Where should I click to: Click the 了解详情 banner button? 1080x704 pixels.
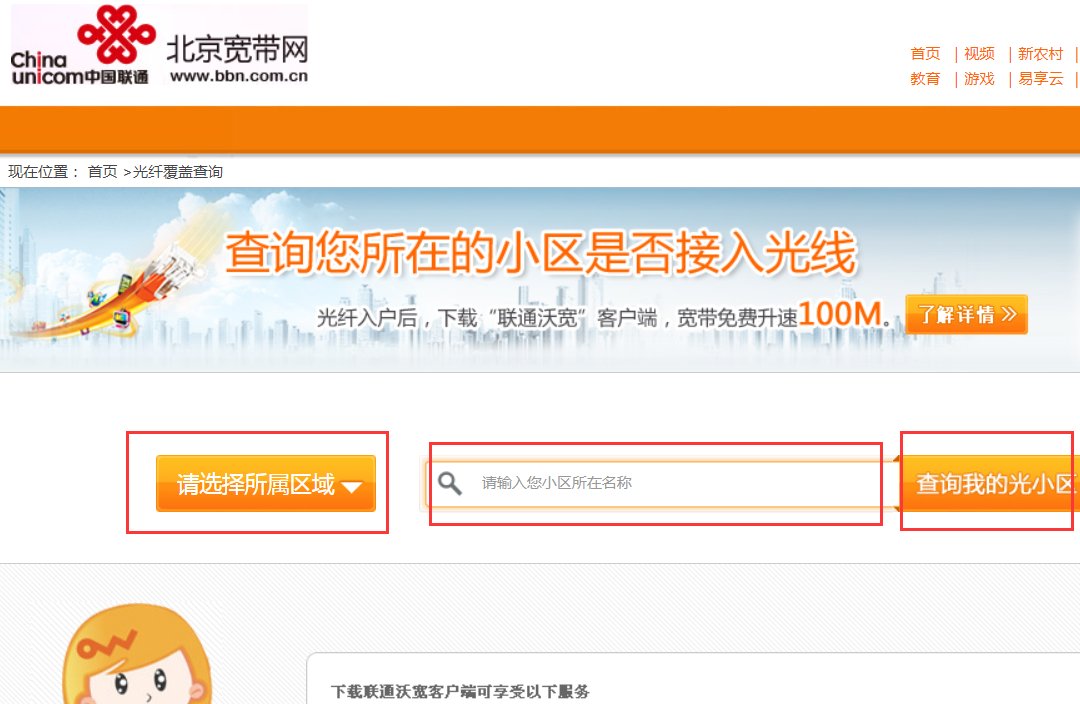pyautogui.click(x=967, y=314)
